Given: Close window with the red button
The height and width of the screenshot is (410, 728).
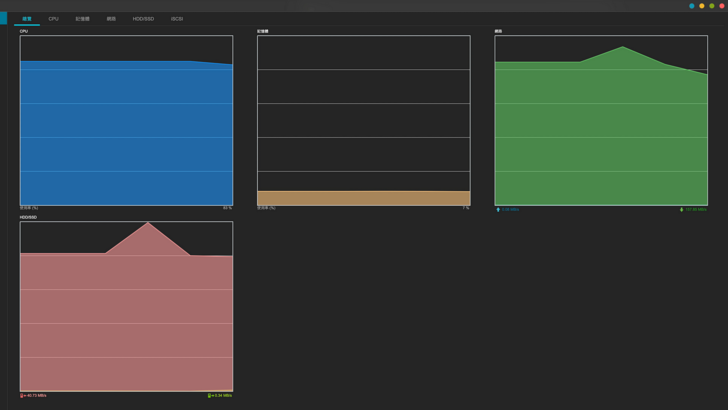Looking at the screenshot, I should click(722, 6).
